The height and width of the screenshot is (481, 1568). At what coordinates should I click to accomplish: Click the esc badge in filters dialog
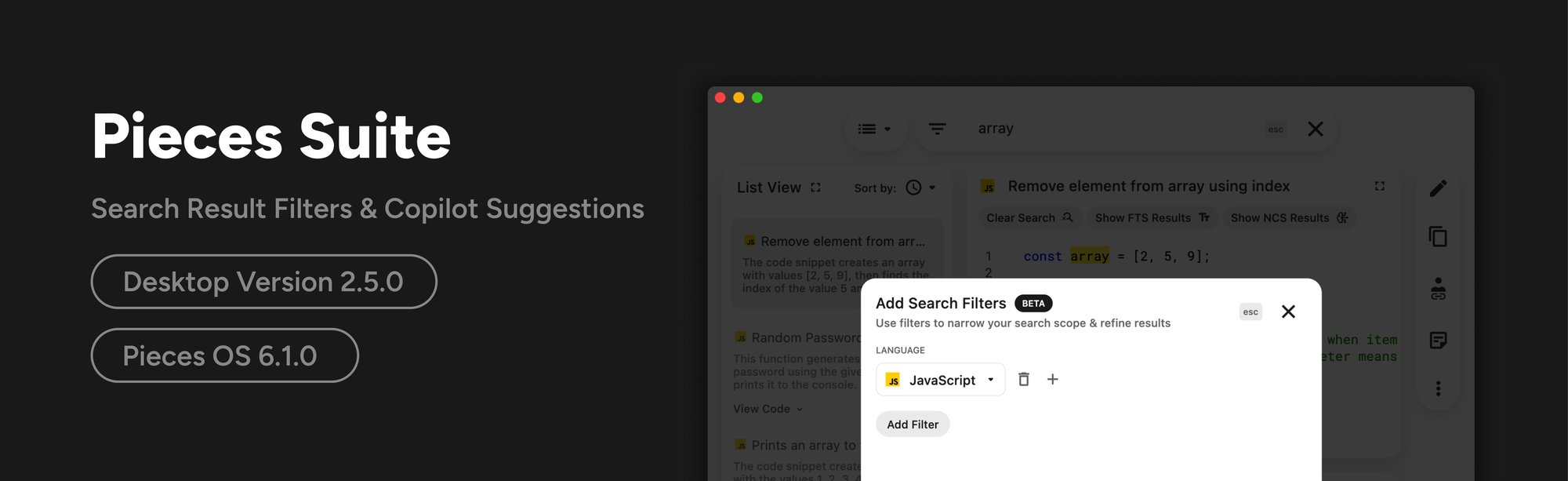tap(1250, 312)
